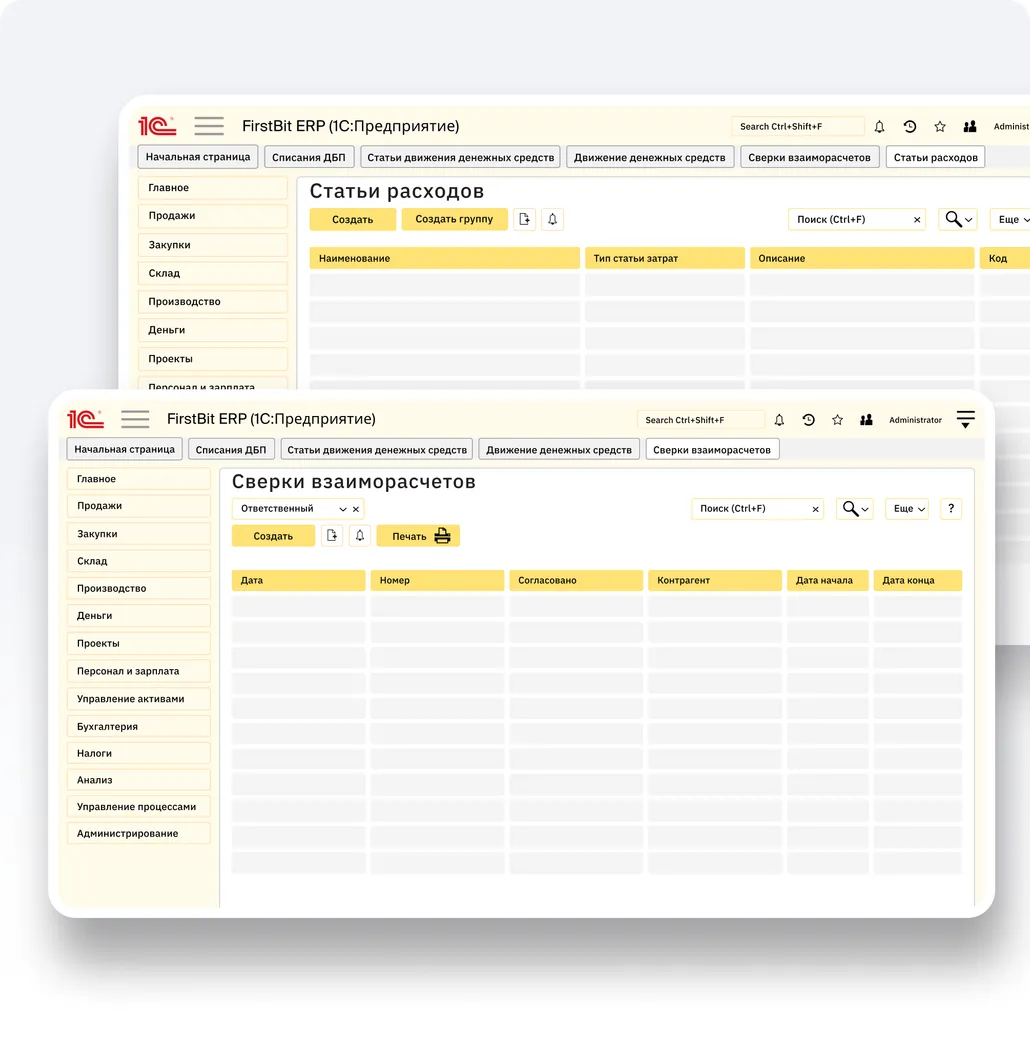1030x1038 pixels.
Task: Open the magnifier search dropdown in Сверки взаиморасчетов
Action: 856,509
